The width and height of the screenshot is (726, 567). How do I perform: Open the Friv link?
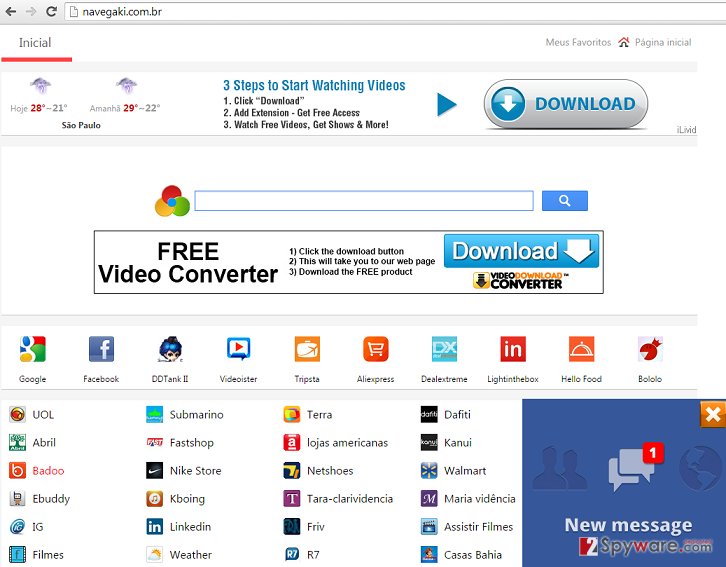[315, 527]
